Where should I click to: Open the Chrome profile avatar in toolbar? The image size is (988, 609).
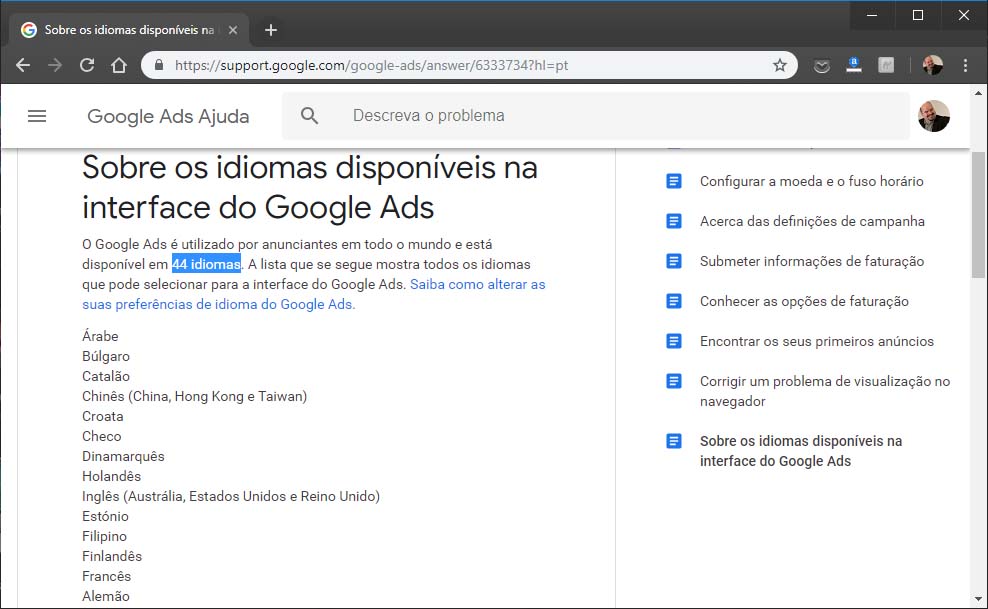coord(933,65)
